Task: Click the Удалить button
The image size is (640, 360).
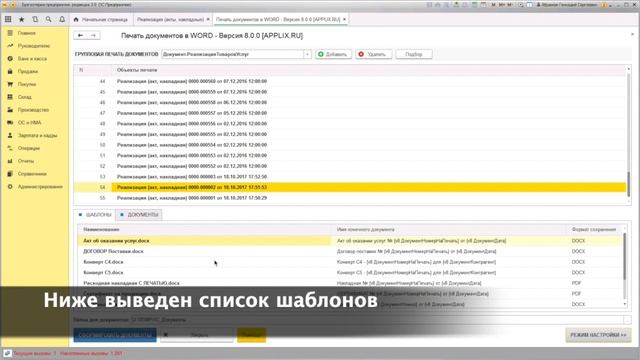Action: pyautogui.click(x=373, y=54)
